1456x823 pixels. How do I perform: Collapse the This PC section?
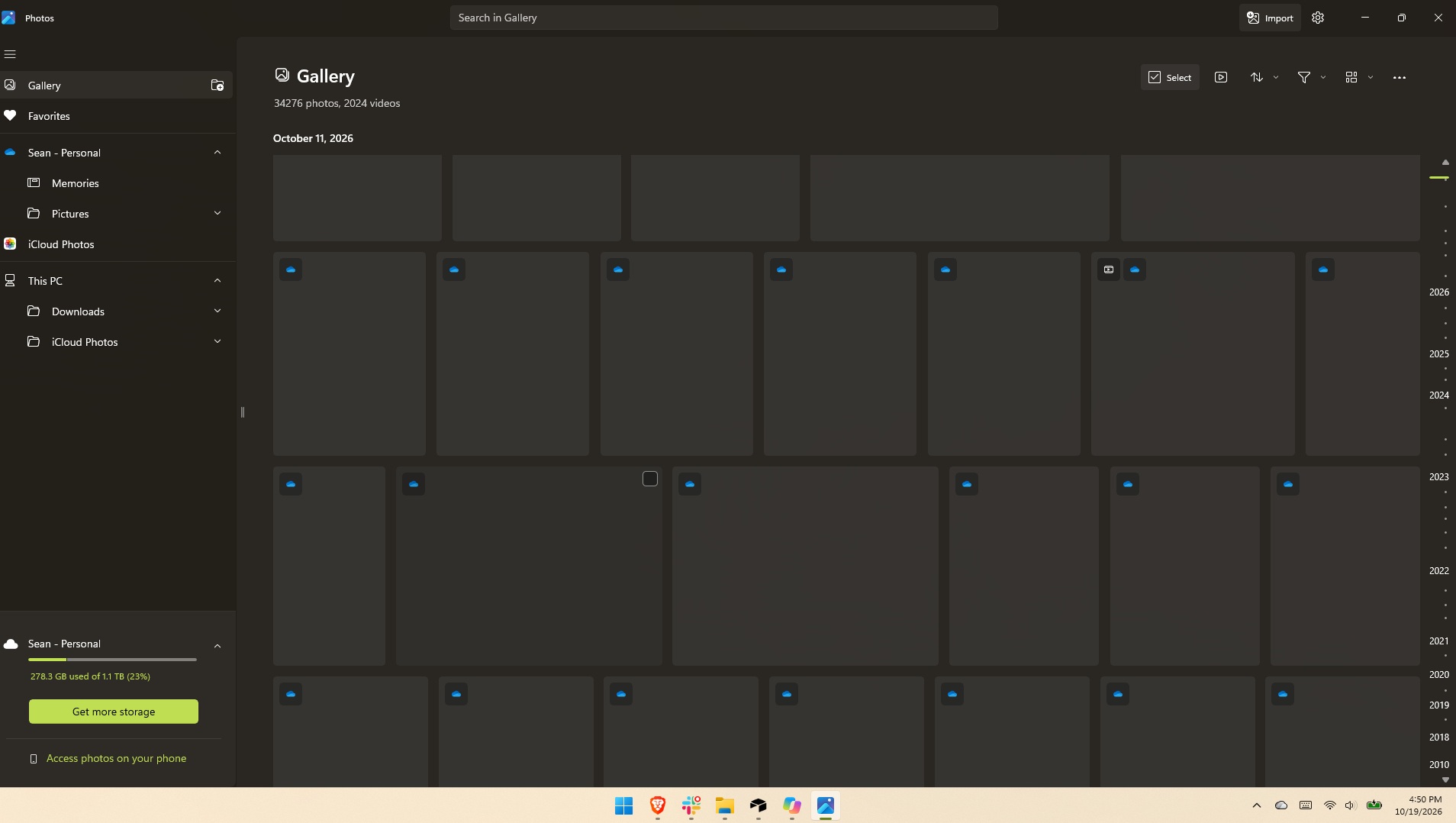(x=217, y=281)
